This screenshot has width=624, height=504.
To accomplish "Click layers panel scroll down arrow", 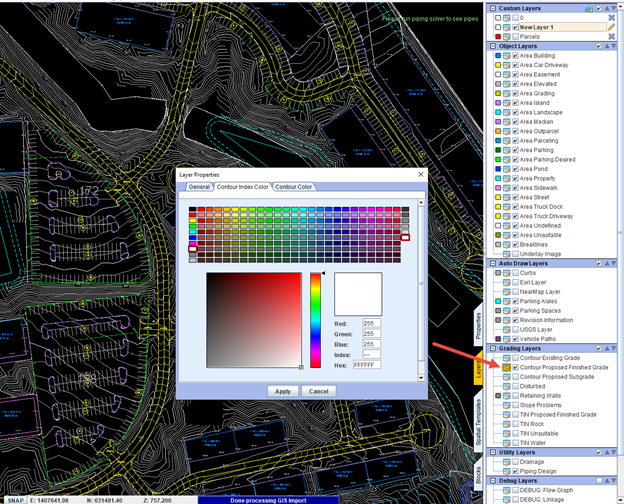I will pos(620,501).
